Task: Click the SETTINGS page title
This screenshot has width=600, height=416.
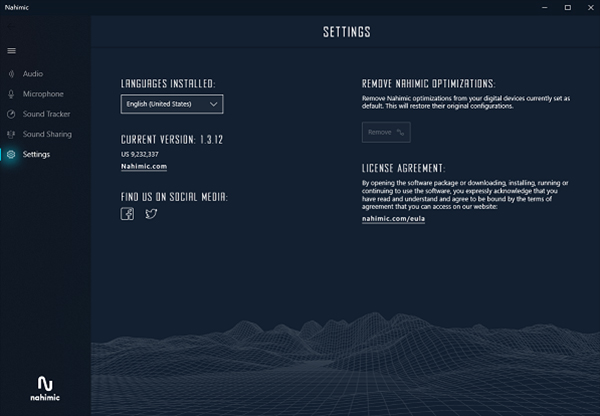Action: (x=347, y=32)
